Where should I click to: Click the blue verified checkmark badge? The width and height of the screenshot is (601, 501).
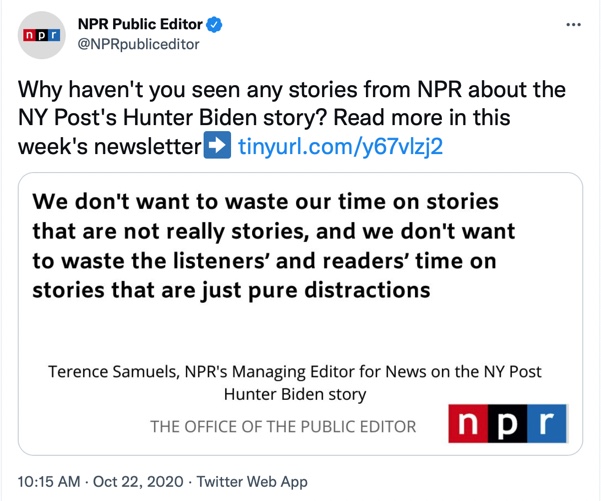pos(214,25)
